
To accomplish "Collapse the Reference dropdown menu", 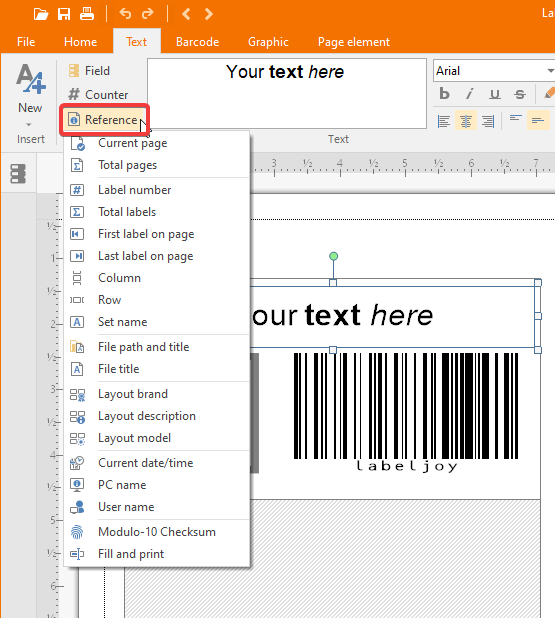I will pyautogui.click(x=104, y=119).
